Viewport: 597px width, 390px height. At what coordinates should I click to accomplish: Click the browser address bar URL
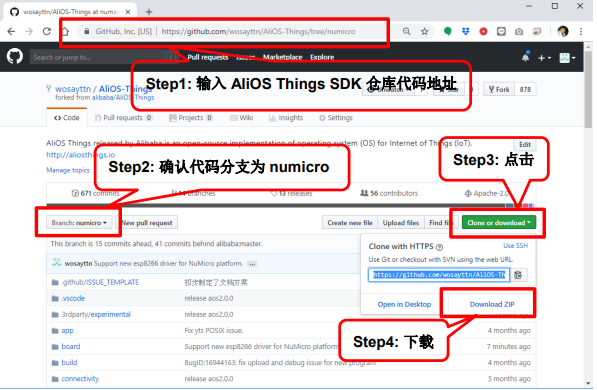[258, 31]
